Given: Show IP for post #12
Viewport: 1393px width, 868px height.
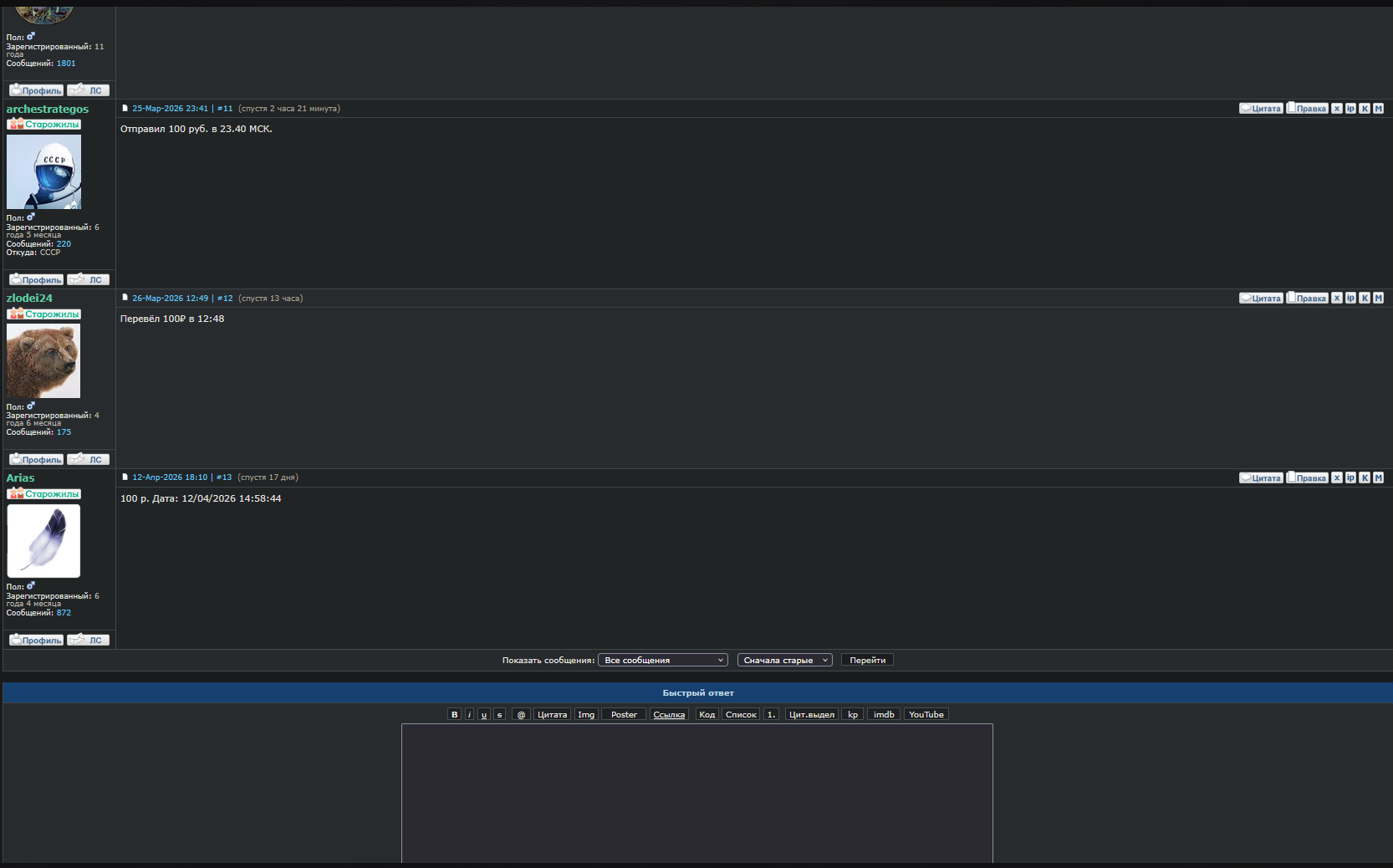Looking at the screenshot, I should pyautogui.click(x=1350, y=299).
